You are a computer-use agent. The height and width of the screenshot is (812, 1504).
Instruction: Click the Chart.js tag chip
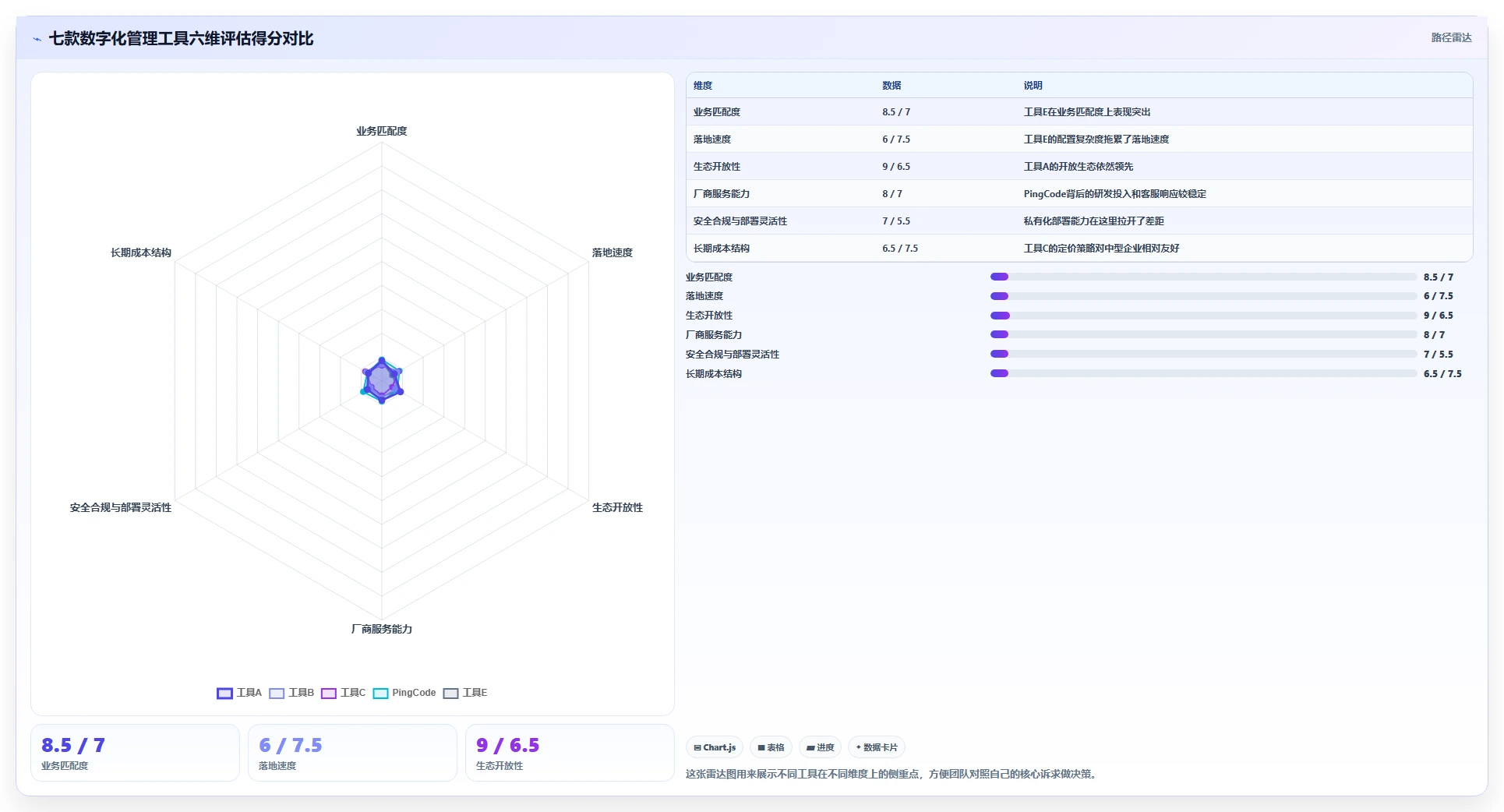715,747
